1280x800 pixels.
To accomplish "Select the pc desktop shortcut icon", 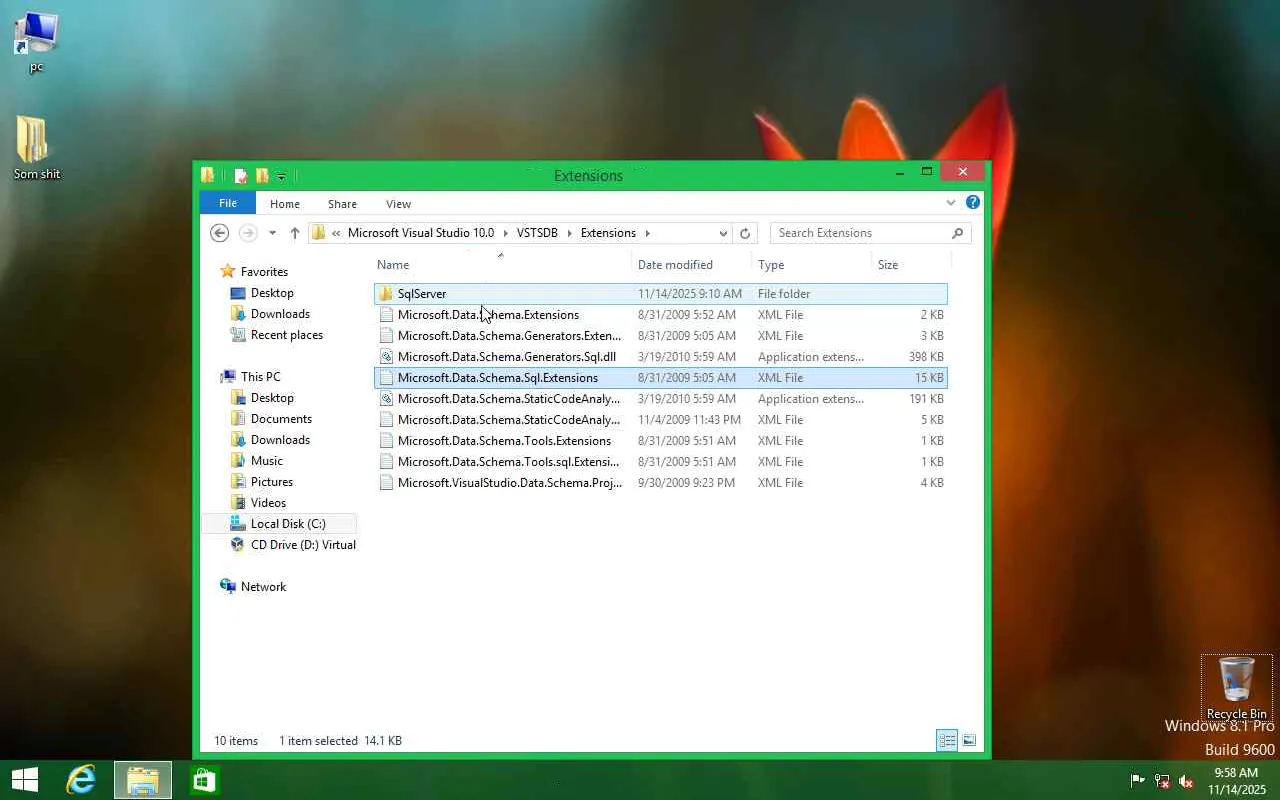I will pos(36,43).
